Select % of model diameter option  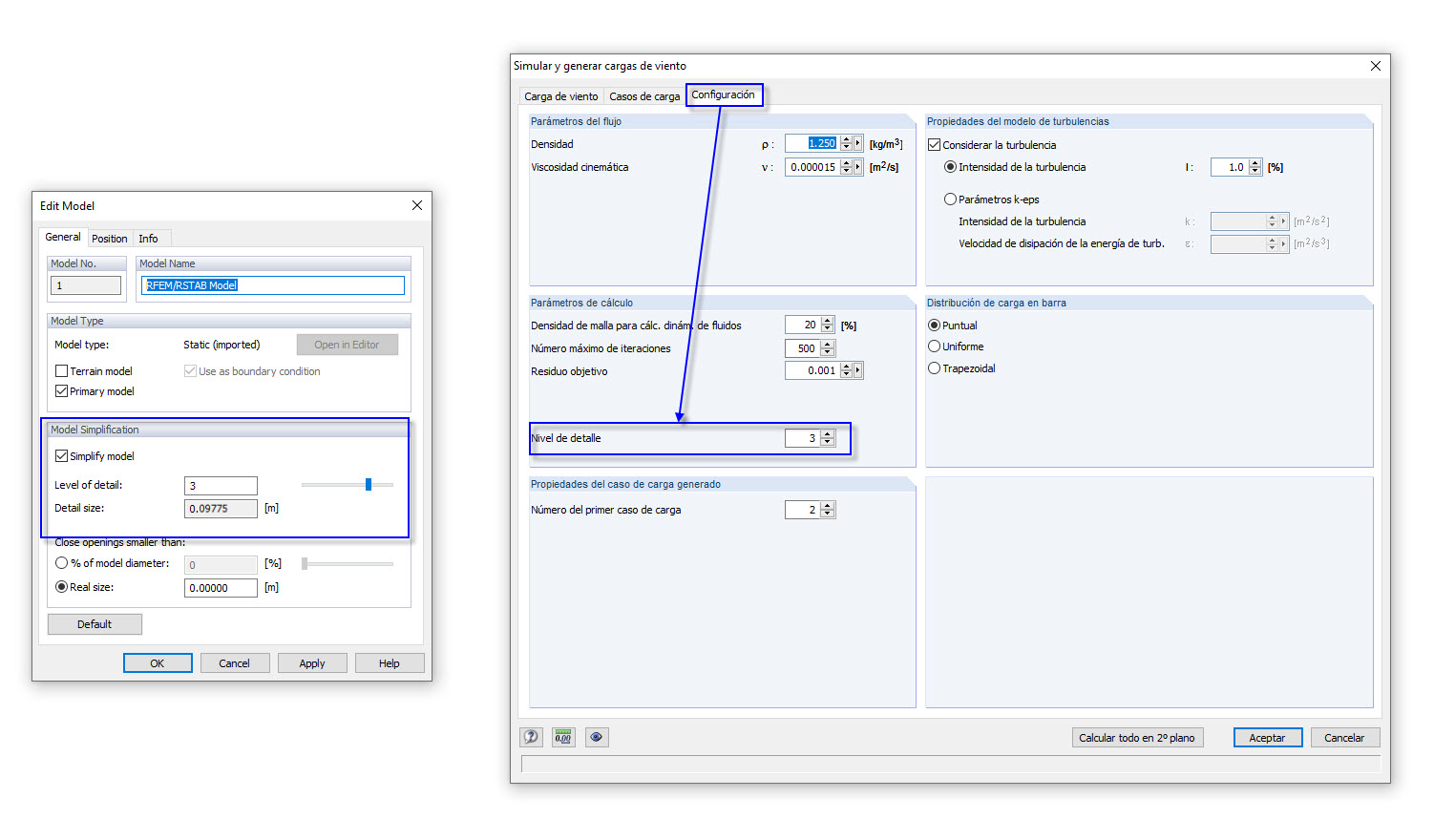(x=62, y=563)
